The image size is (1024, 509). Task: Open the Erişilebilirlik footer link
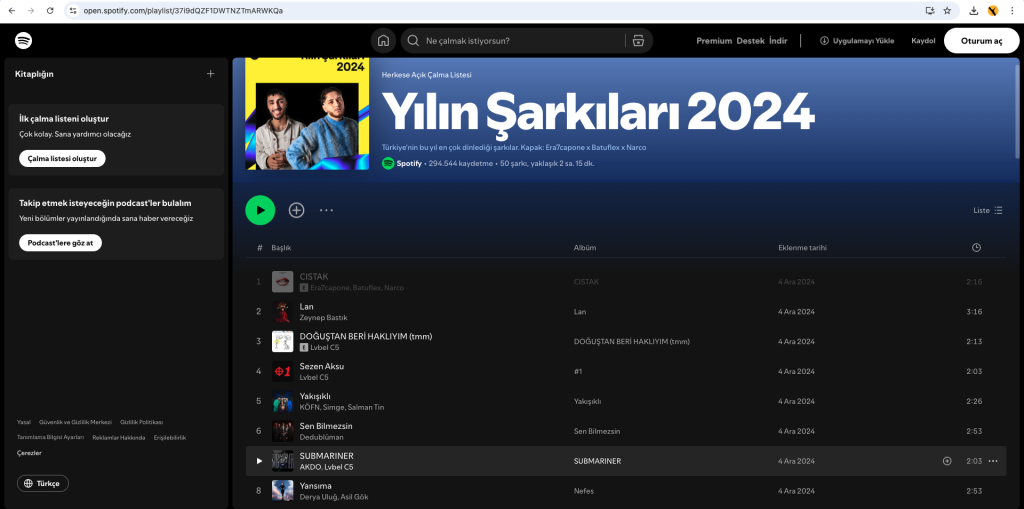point(170,438)
